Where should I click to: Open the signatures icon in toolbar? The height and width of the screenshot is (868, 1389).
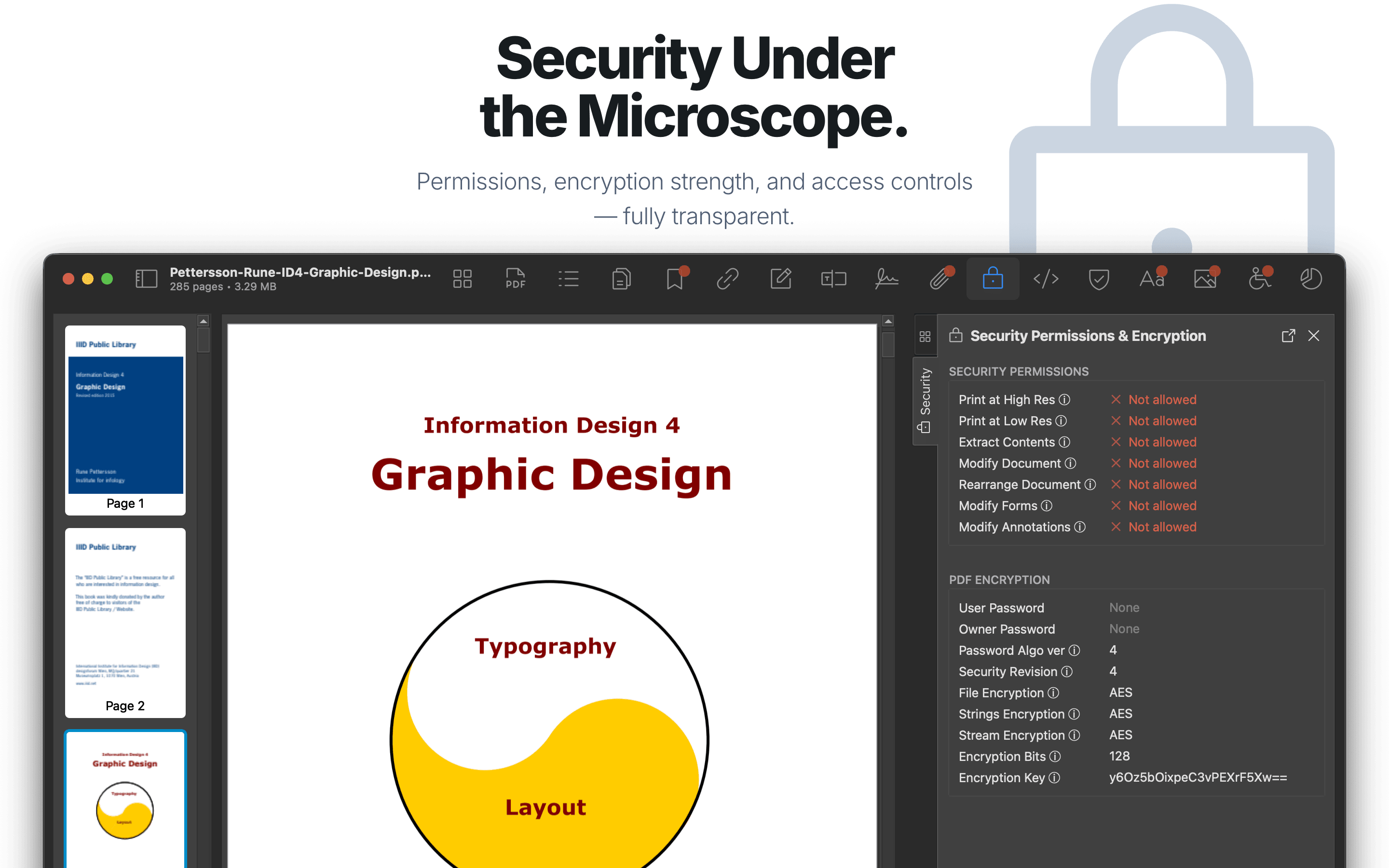pyautogui.click(x=887, y=279)
